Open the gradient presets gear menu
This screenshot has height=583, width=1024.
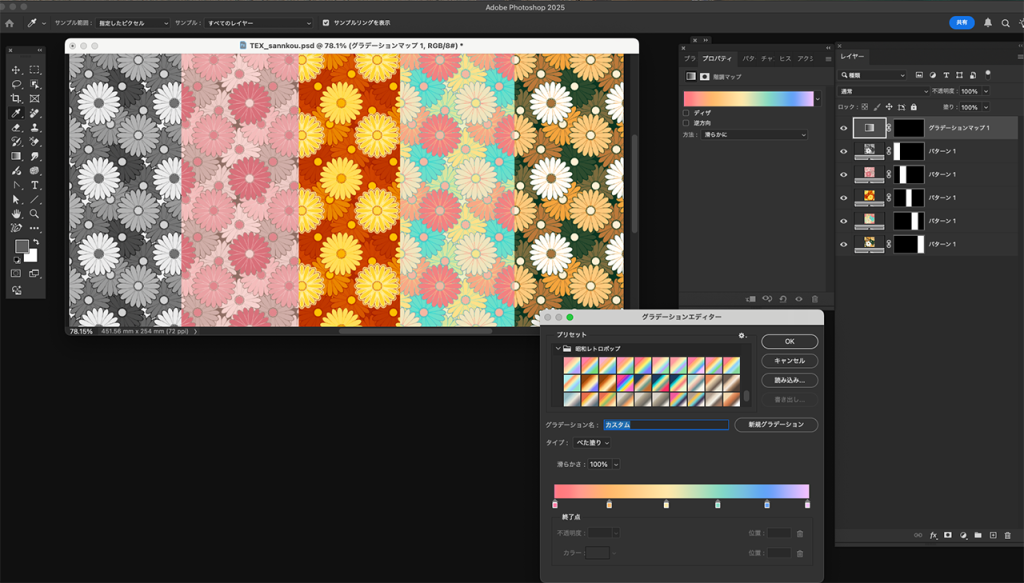pyautogui.click(x=741, y=335)
